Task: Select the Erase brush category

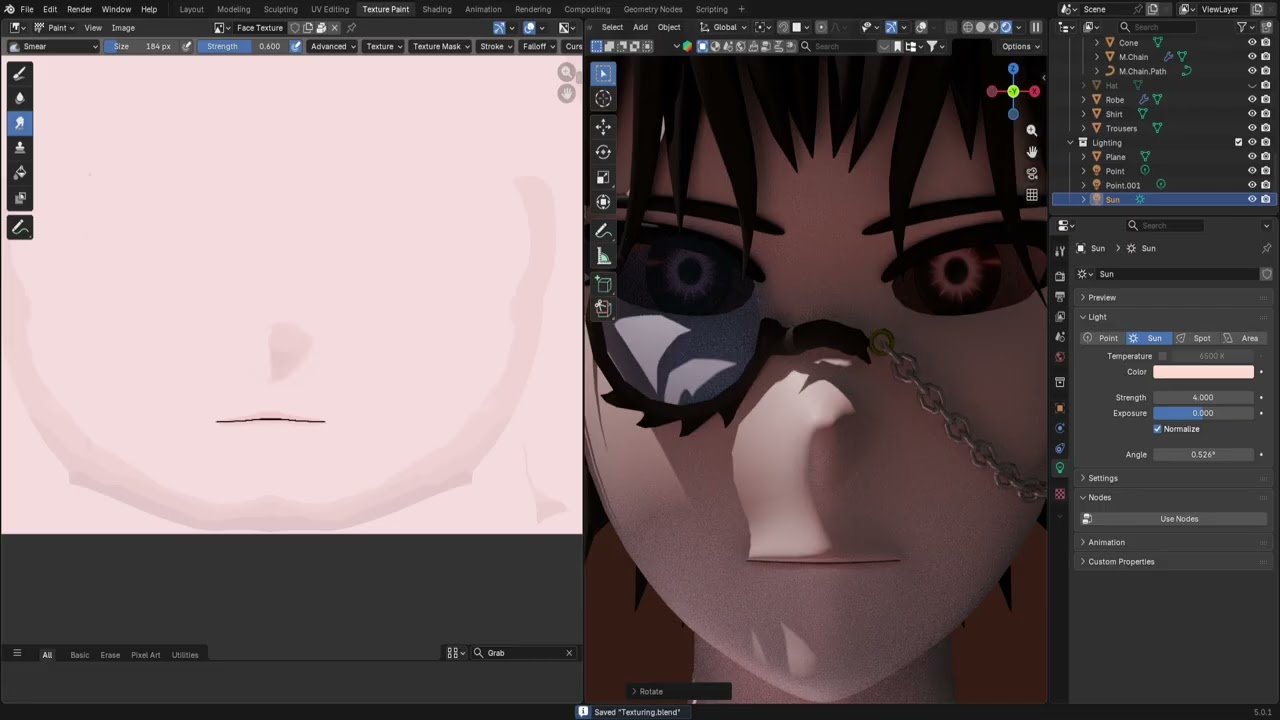Action: (110, 655)
